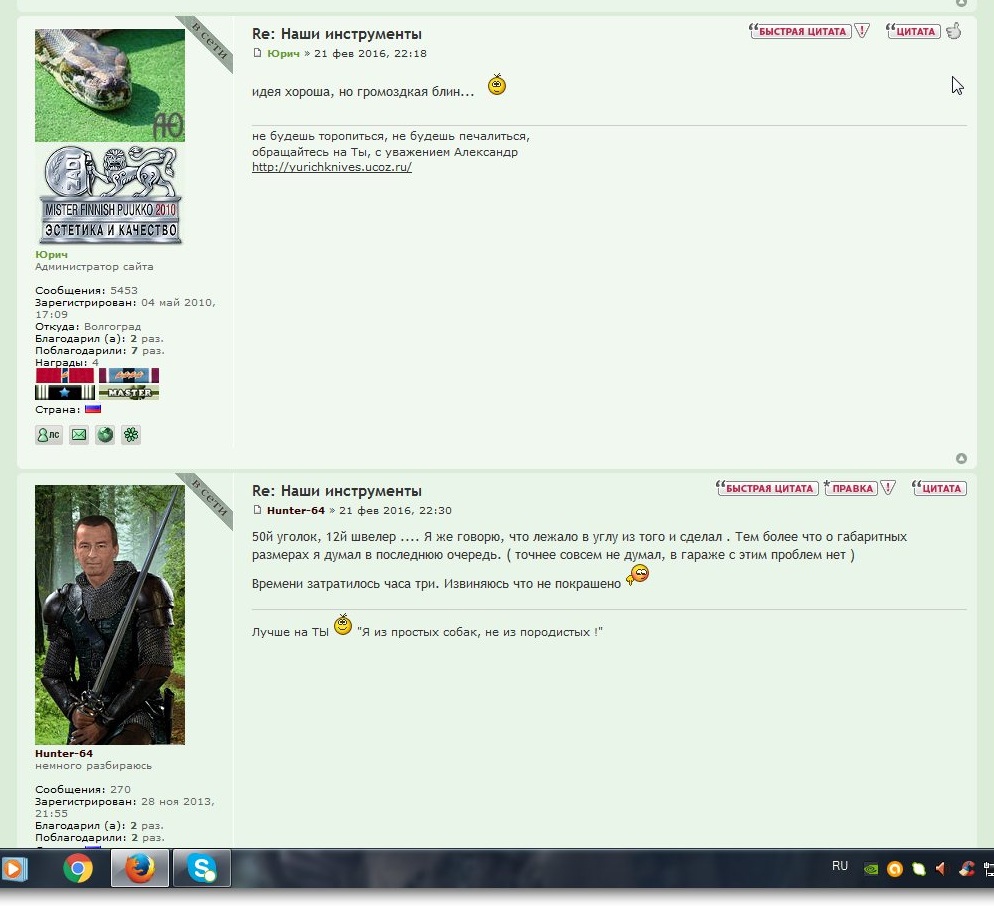Open Google Chrome from the taskbar

point(78,868)
